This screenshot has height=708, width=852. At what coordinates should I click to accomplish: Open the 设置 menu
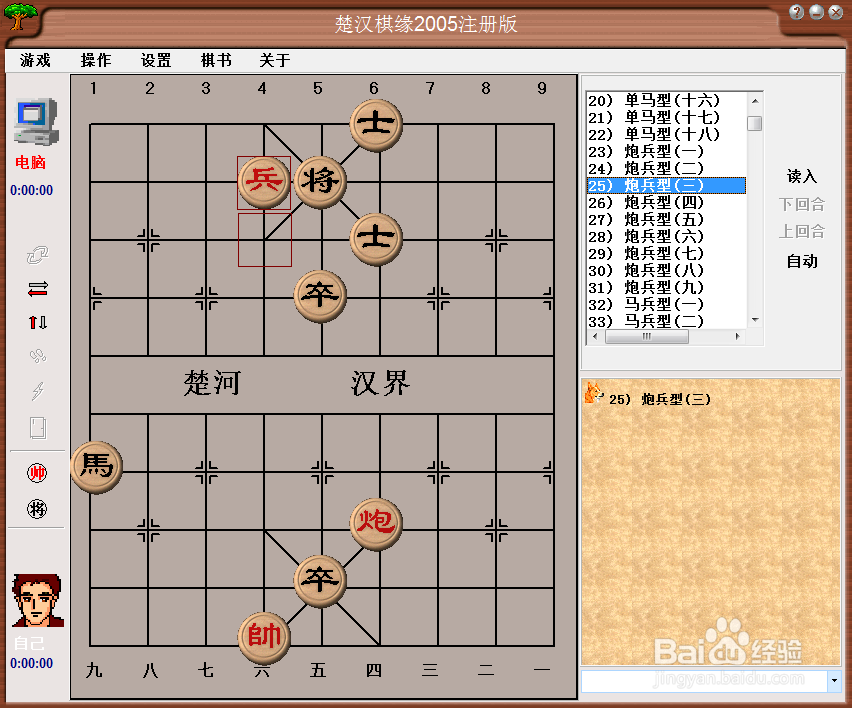tap(156, 60)
